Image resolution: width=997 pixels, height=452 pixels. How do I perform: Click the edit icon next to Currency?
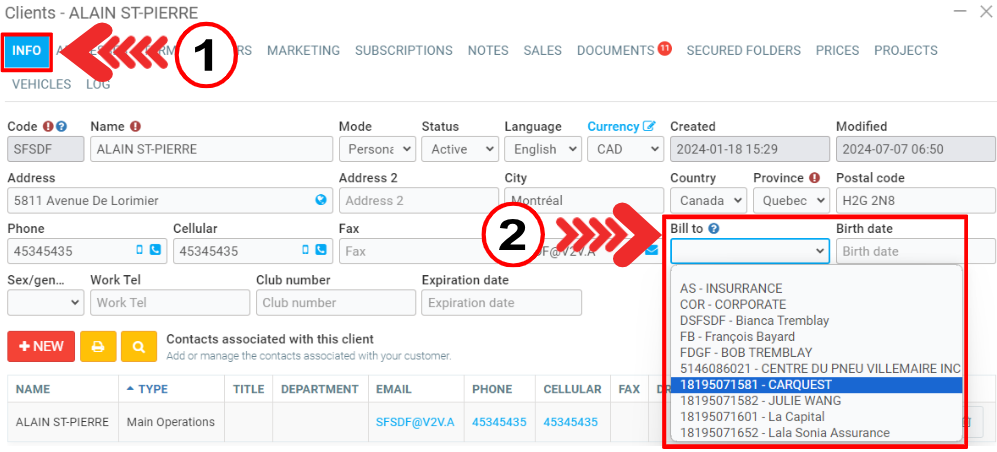650,127
